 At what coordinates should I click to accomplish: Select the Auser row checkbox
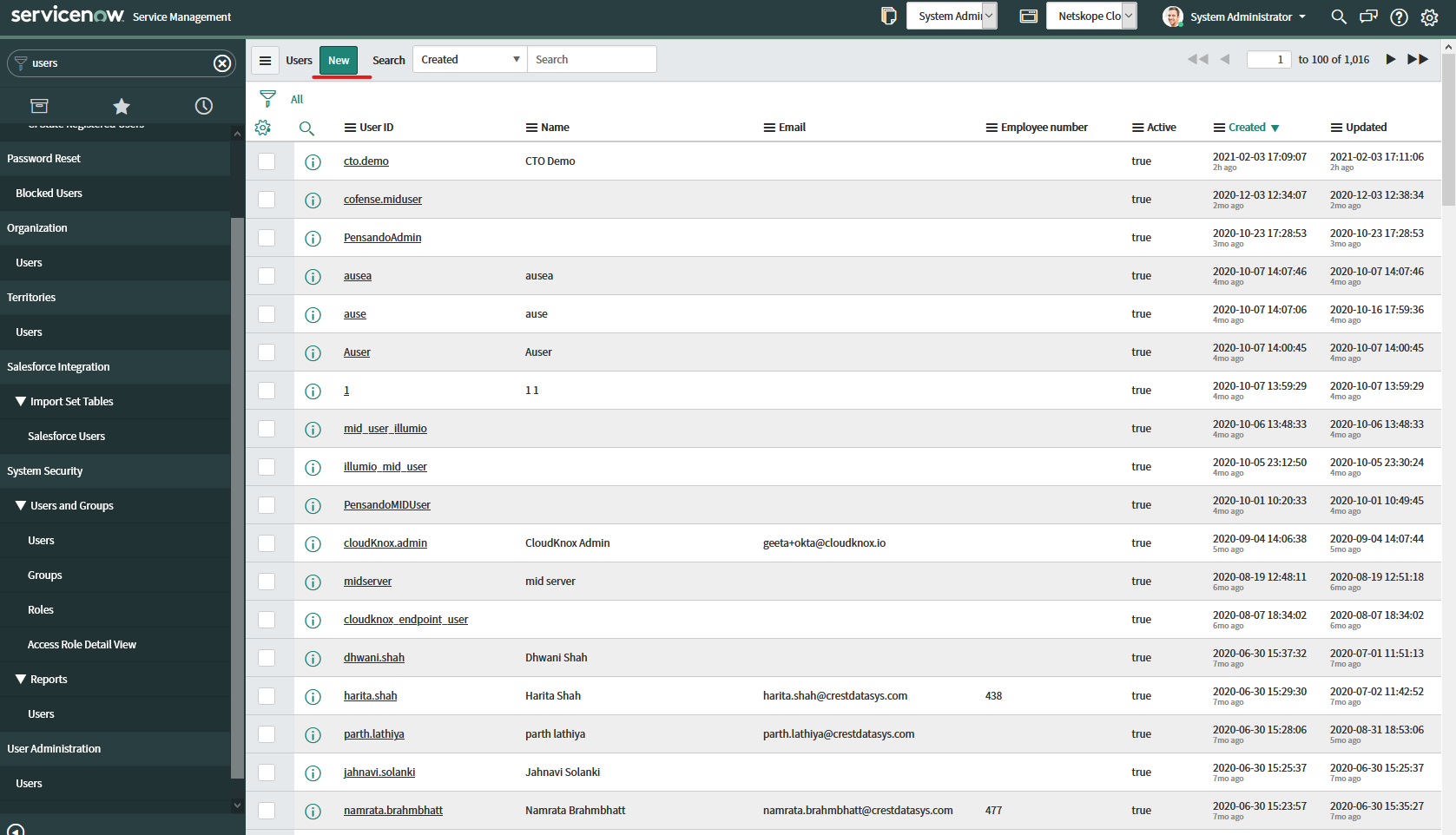(267, 352)
